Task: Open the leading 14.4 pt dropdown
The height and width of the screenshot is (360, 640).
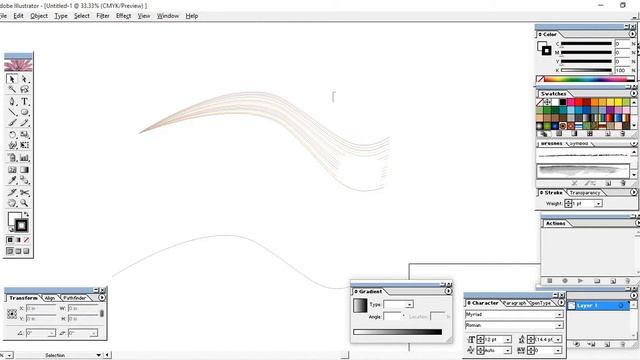Action: coord(558,339)
